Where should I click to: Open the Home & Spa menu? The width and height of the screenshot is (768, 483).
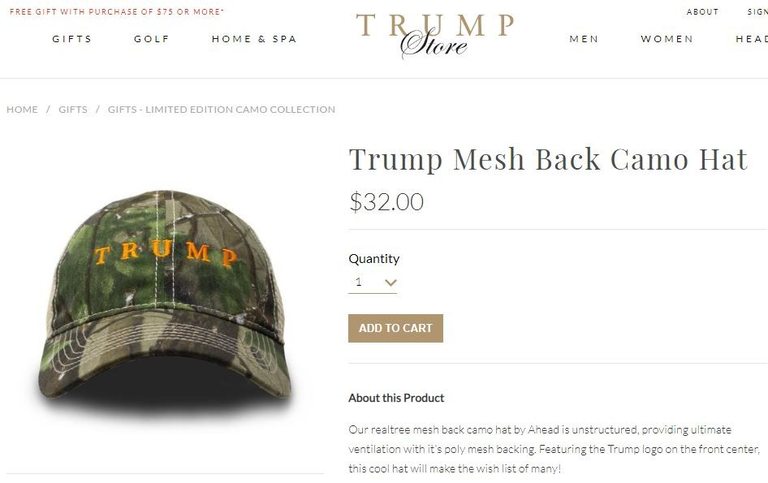(x=254, y=39)
